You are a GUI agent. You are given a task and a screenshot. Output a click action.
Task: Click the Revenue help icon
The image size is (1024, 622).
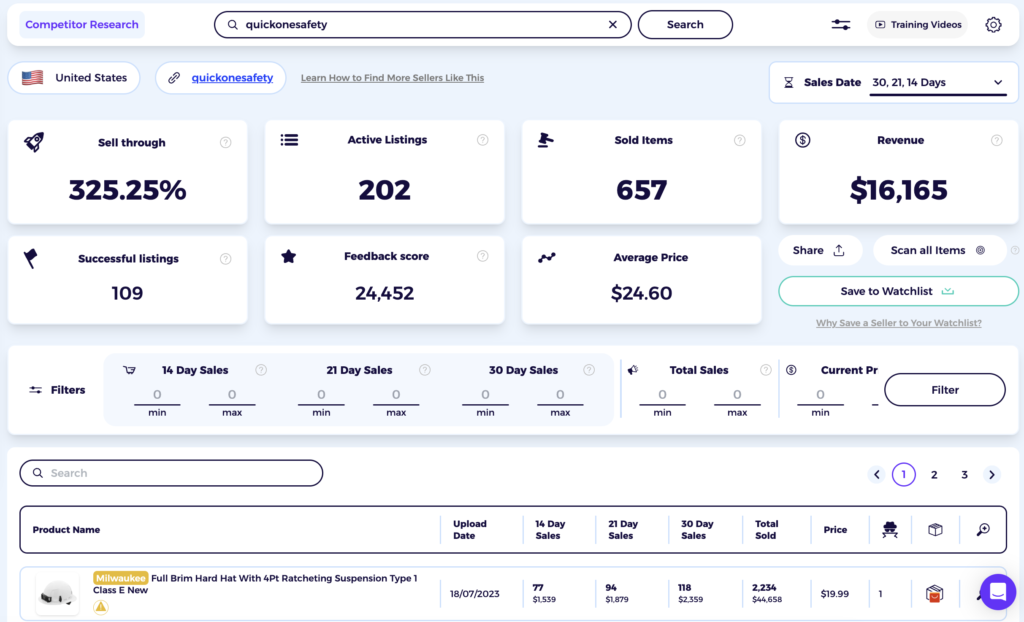point(997,140)
